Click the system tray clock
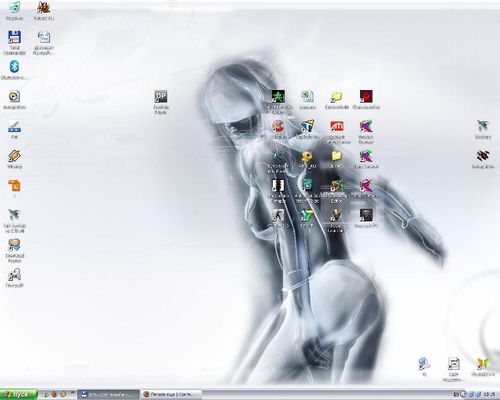 pyautogui.click(x=489, y=395)
